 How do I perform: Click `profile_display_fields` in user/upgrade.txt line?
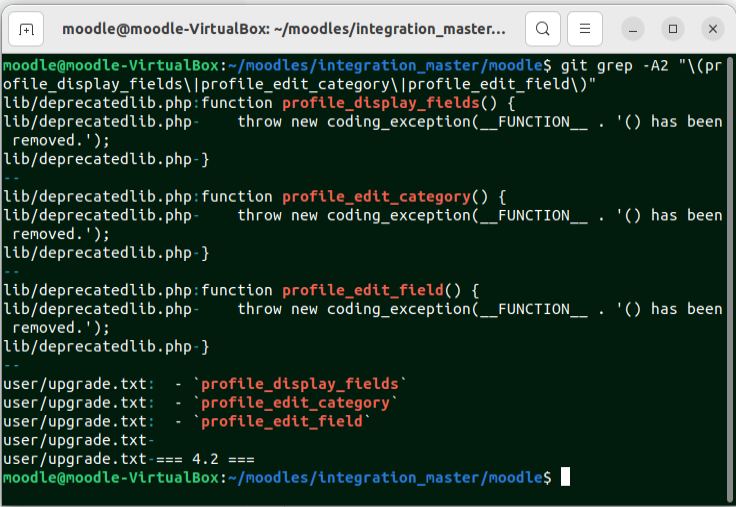coord(300,384)
